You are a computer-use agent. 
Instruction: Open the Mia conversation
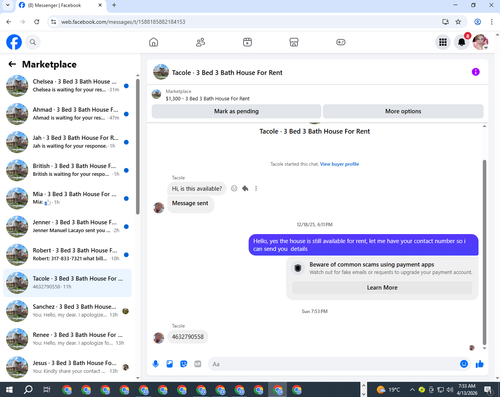[67, 198]
